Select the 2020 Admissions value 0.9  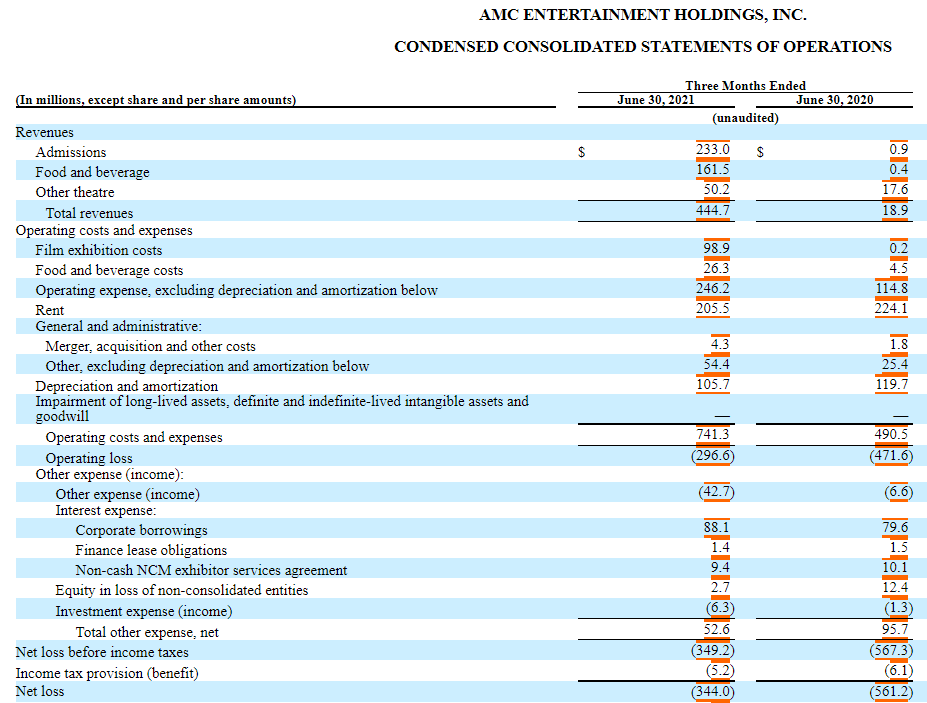click(x=898, y=151)
